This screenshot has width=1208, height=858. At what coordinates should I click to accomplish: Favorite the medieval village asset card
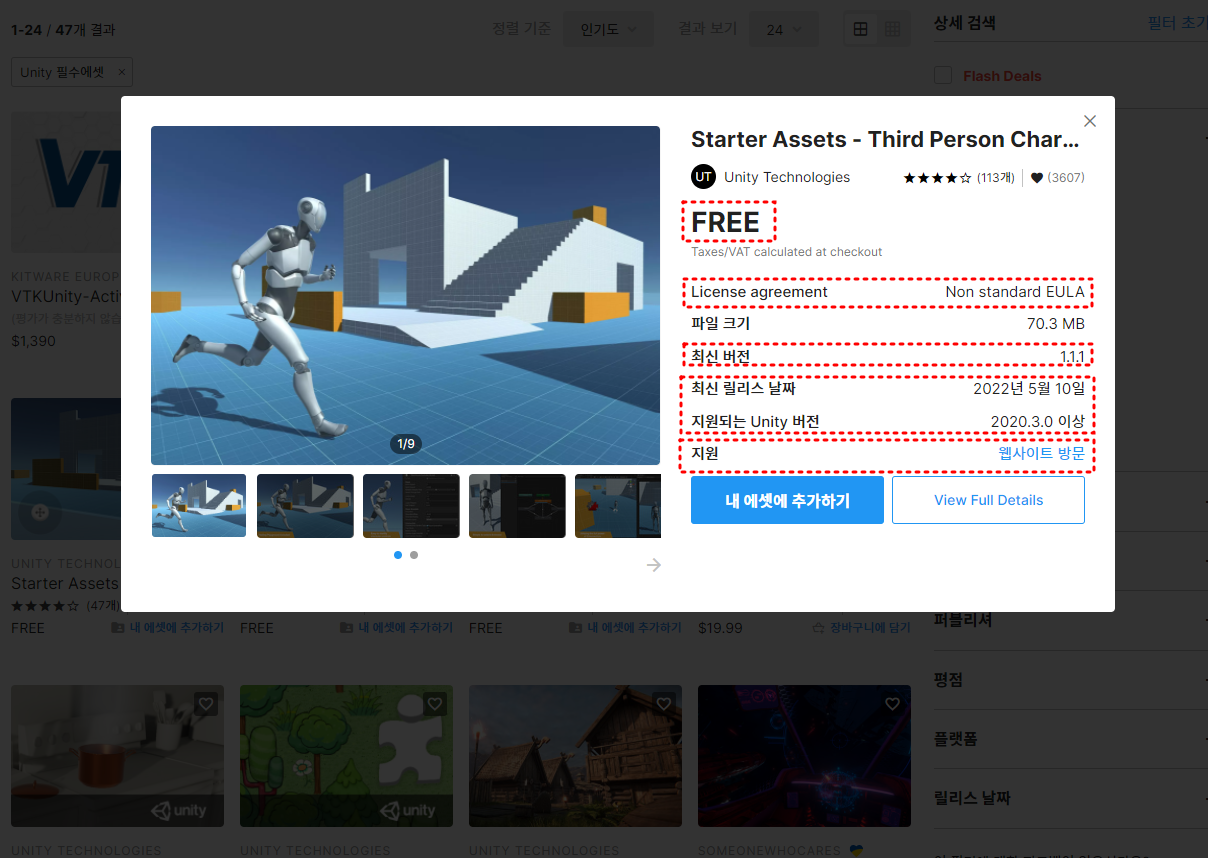coord(664,704)
